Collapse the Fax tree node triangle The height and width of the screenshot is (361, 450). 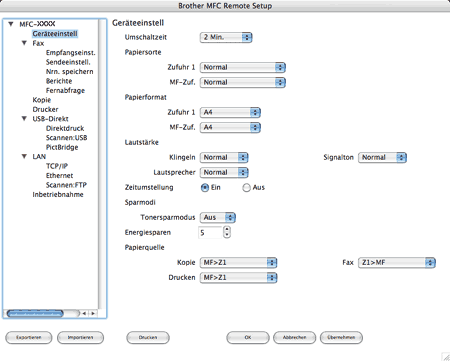24,43
